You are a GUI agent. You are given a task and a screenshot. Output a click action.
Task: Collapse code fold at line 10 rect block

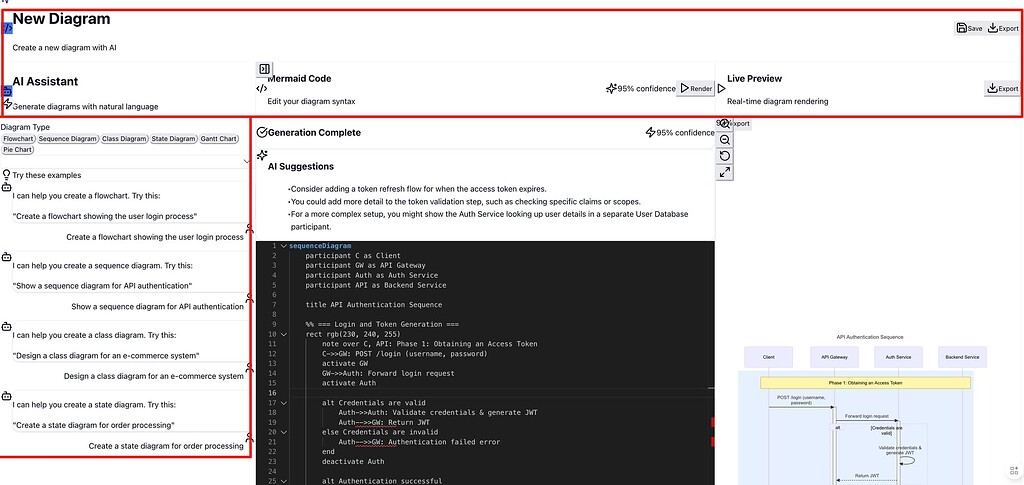point(283,334)
